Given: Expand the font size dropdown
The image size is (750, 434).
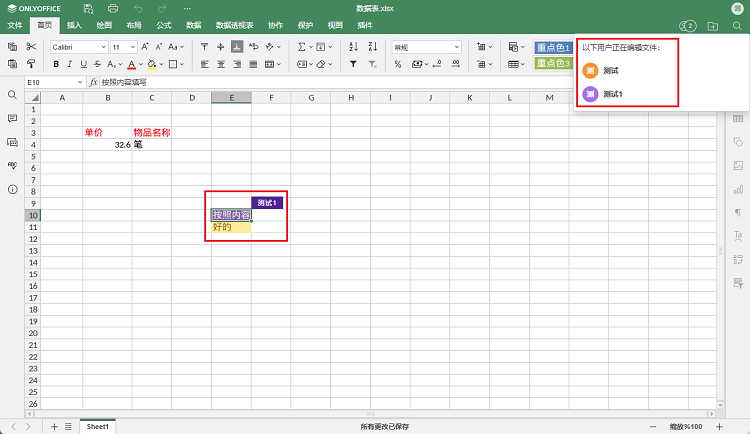Looking at the screenshot, I should click(132, 47).
